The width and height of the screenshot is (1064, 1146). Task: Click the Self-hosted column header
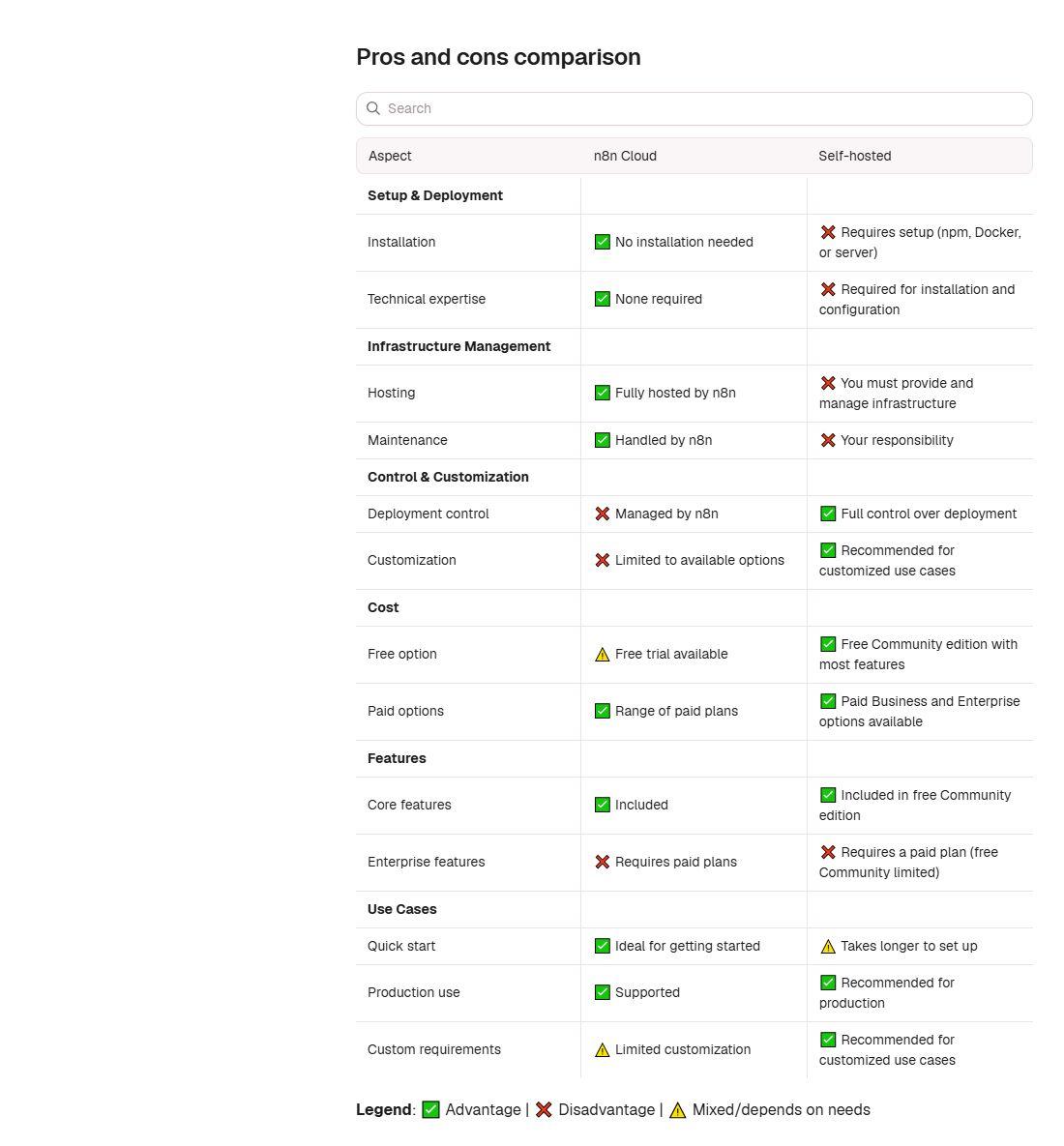(854, 156)
